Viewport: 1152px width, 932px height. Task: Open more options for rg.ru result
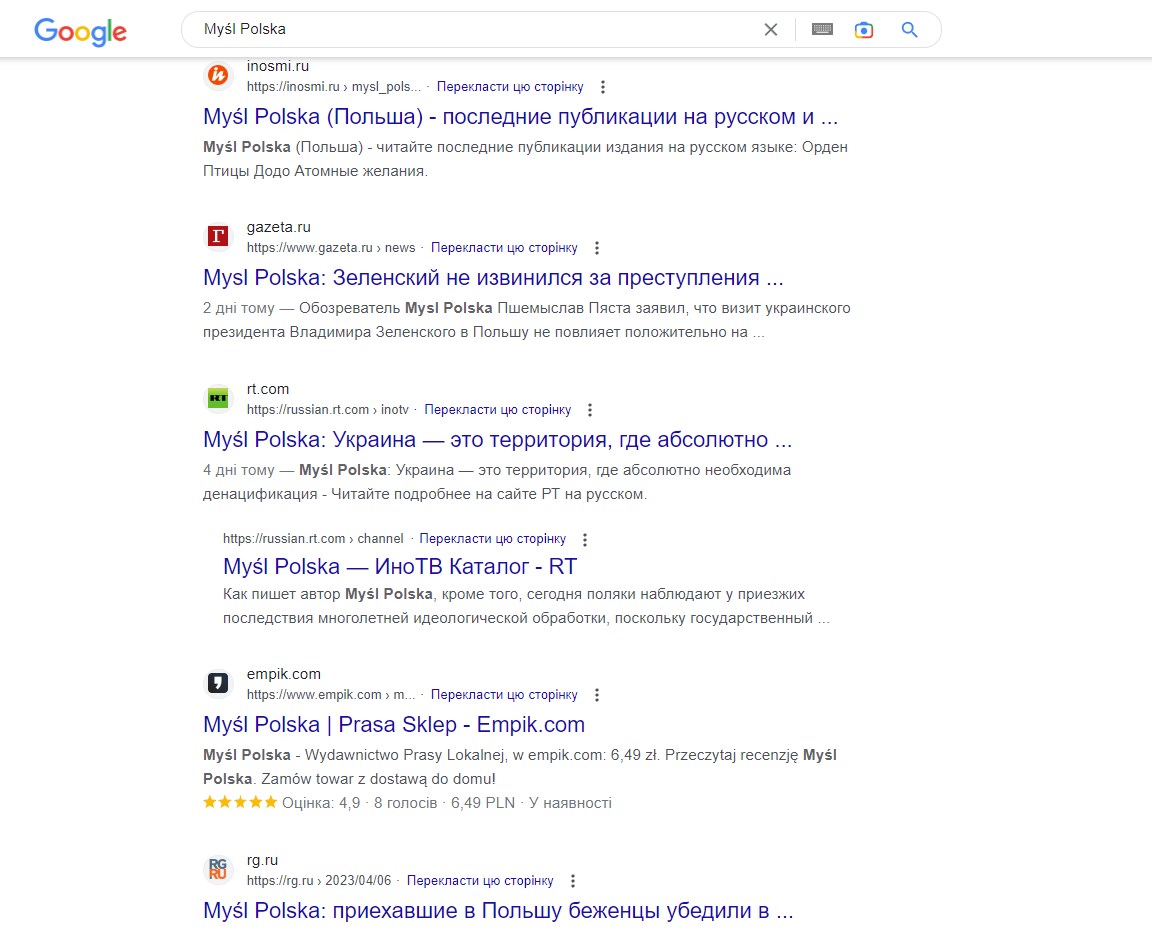coord(572,881)
